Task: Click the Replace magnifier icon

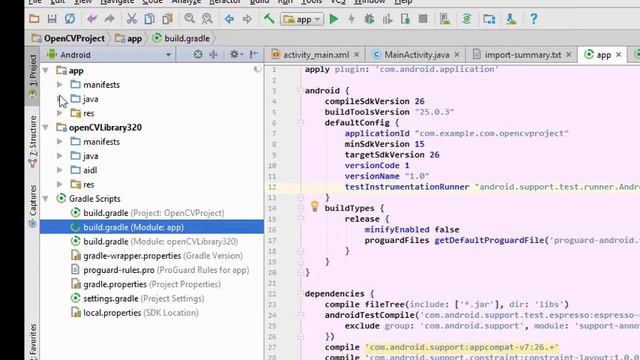Action: tap(207, 19)
